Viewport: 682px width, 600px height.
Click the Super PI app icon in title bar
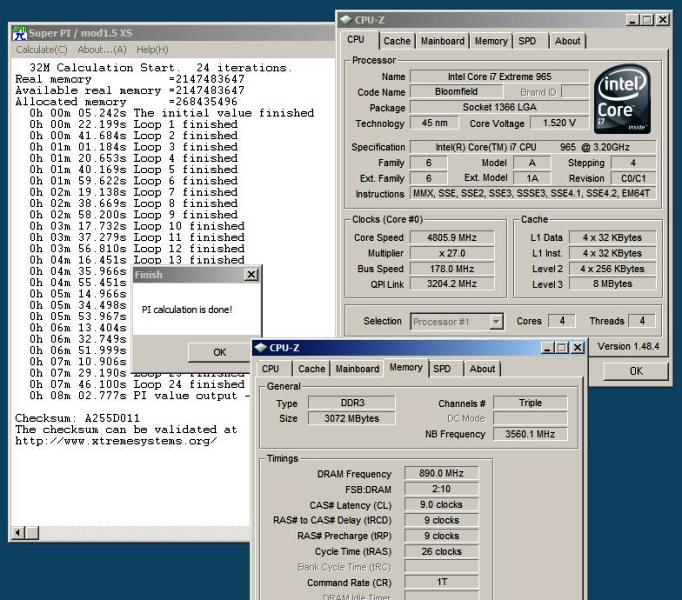(x=20, y=33)
